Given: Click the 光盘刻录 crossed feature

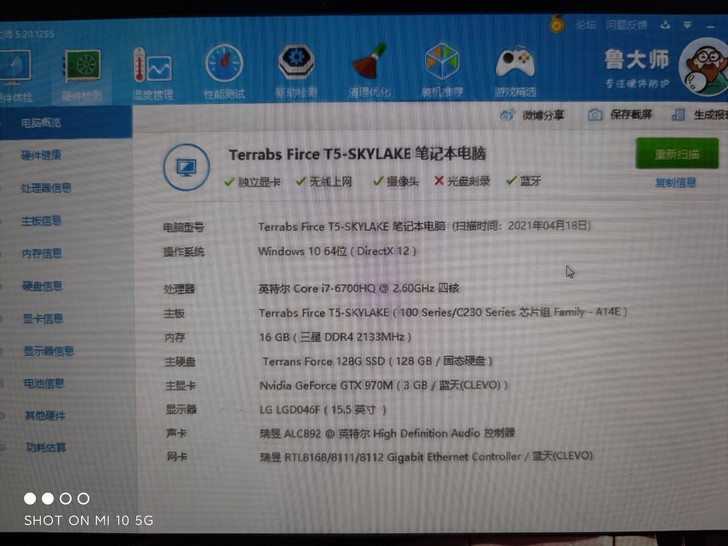Looking at the screenshot, I should click(x=462, y=181).
